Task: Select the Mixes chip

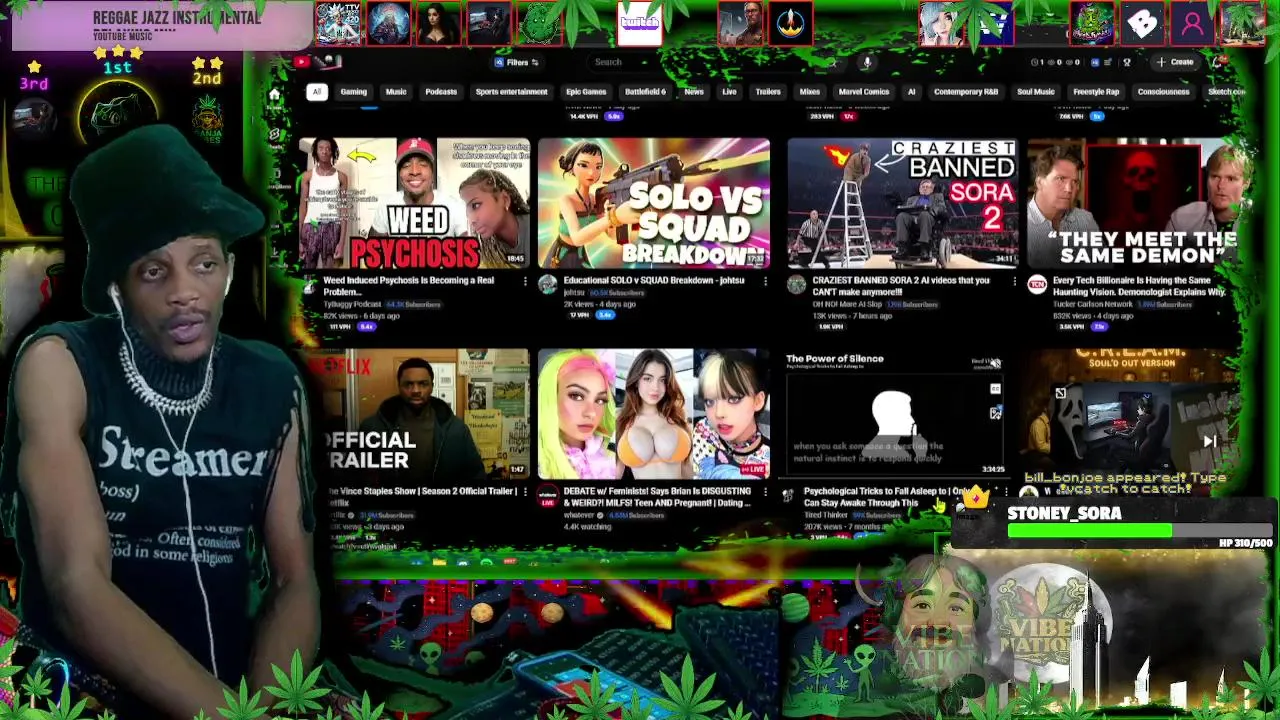Action: pyautogui.click(x=810, y=92)
